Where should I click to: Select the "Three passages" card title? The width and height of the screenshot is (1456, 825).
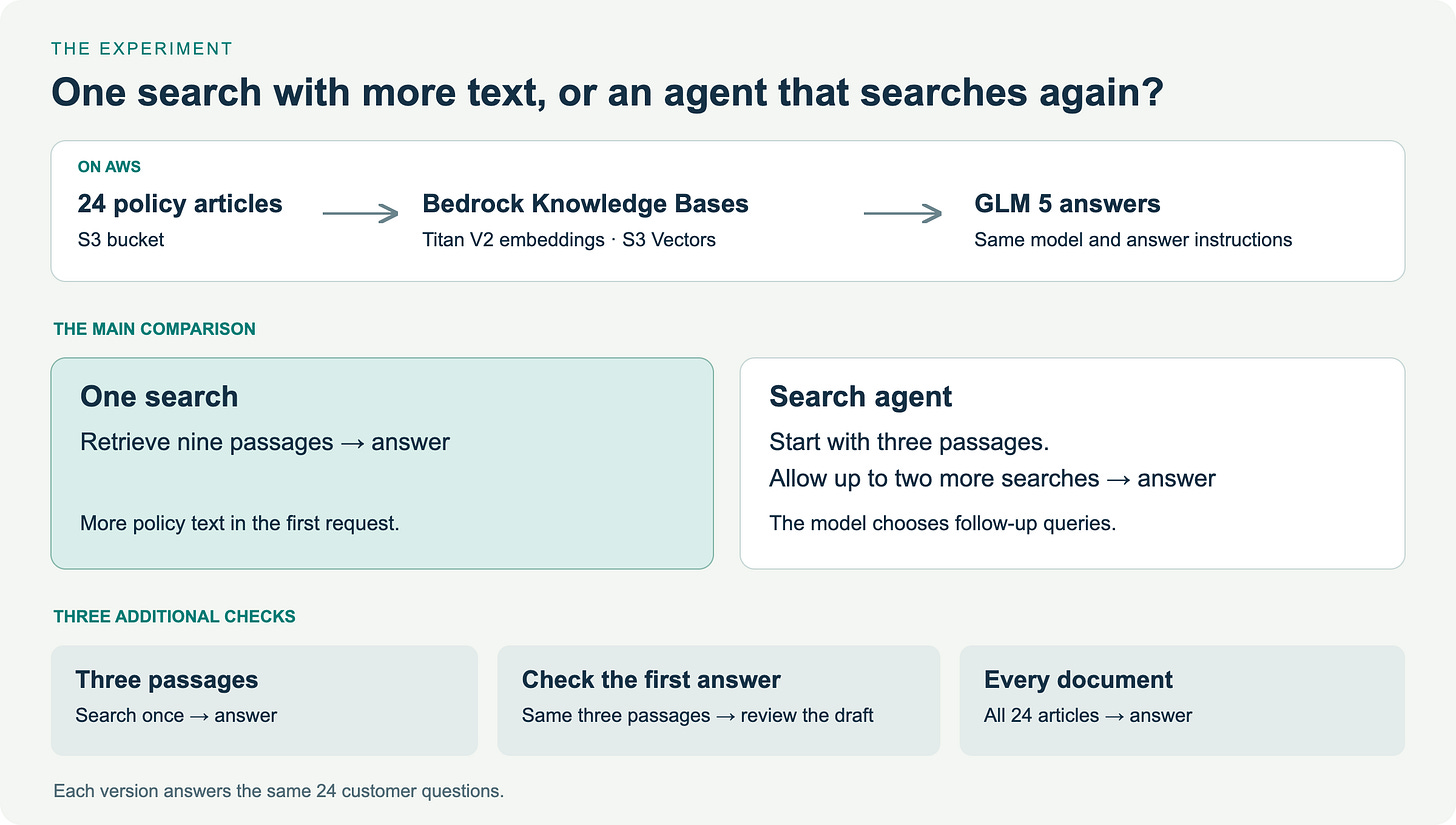tap(167, 680)
